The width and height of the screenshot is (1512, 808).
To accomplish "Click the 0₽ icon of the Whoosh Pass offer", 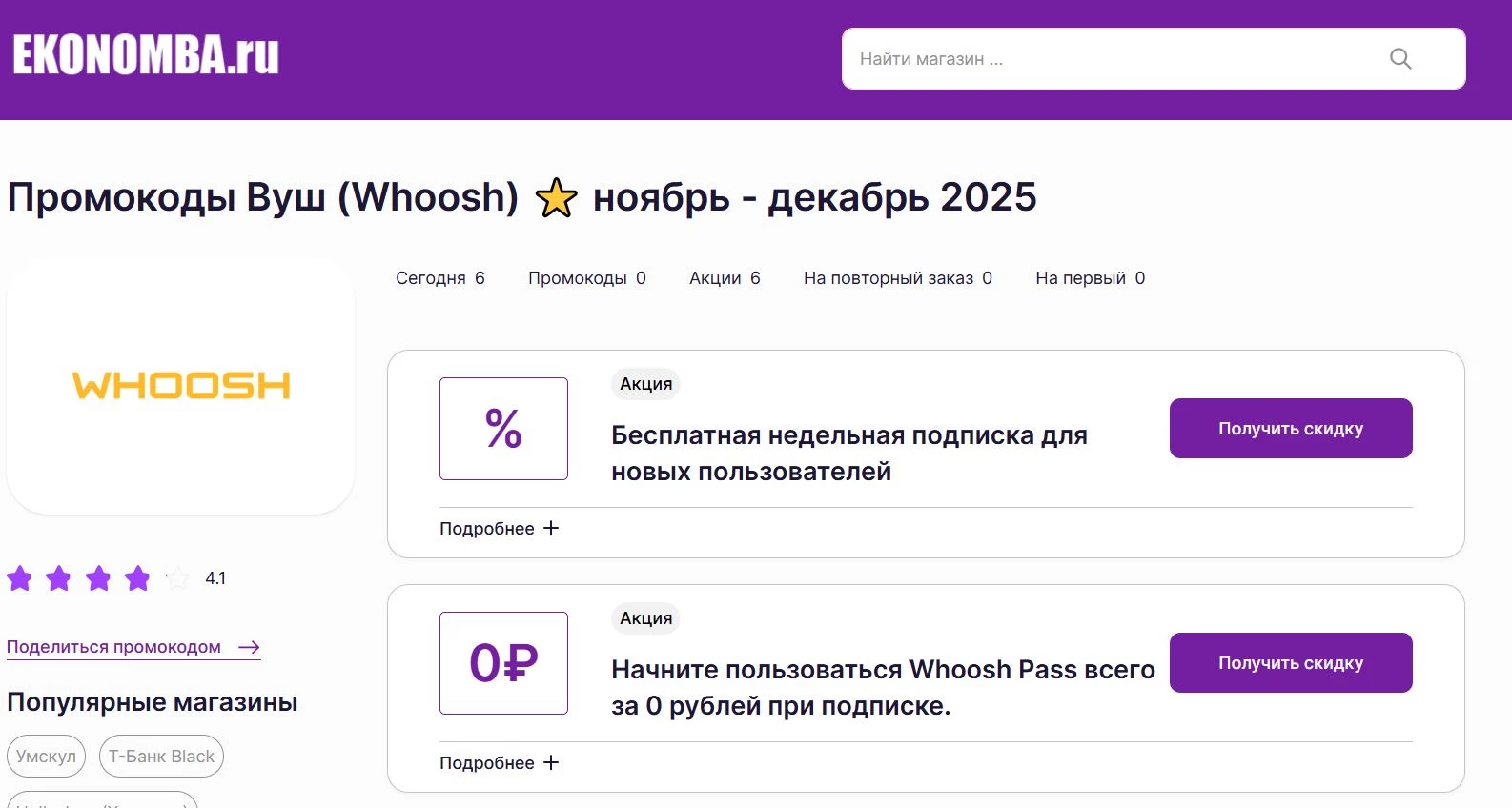I will click(503, 663).
